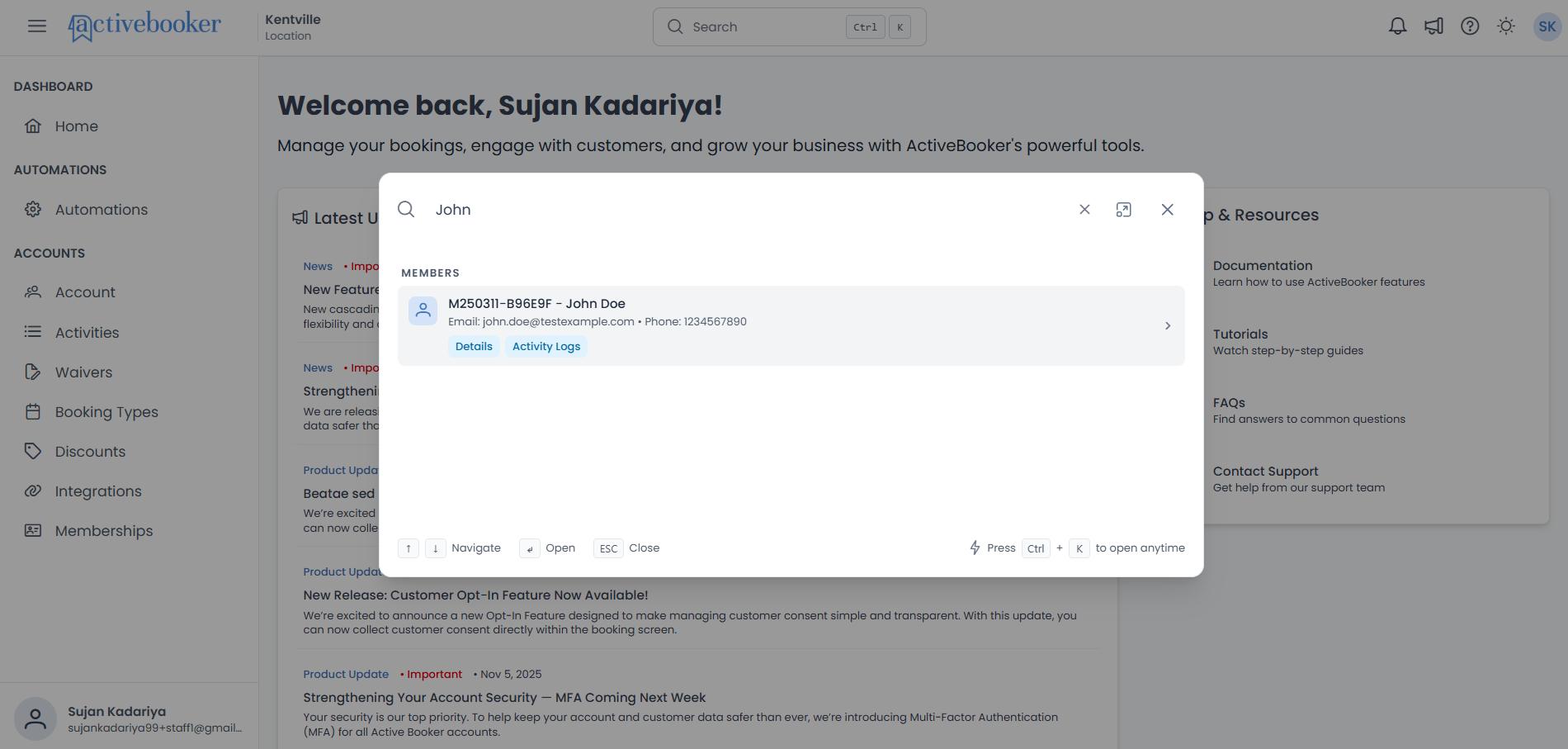Open Waivers in the sidebar

[83, 372]
